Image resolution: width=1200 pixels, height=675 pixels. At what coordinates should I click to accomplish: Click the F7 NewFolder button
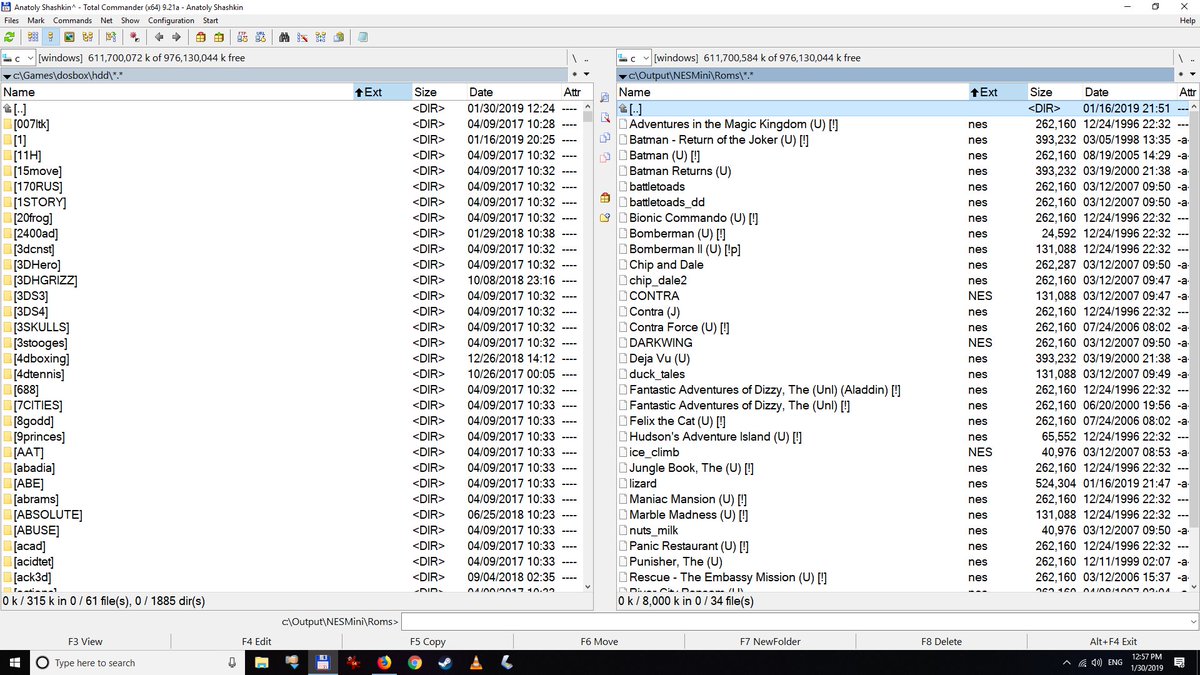[x=770, y=642]
